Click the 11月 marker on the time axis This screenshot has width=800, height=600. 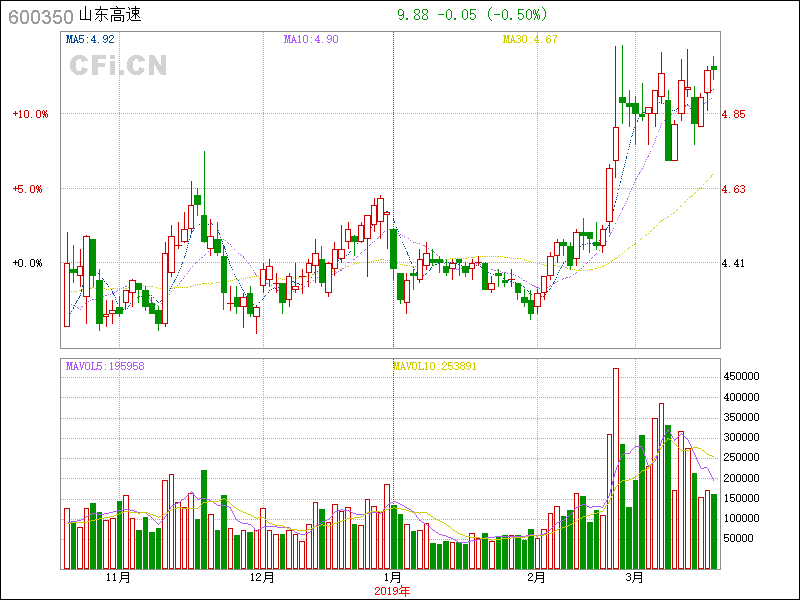tap(118, 578)
